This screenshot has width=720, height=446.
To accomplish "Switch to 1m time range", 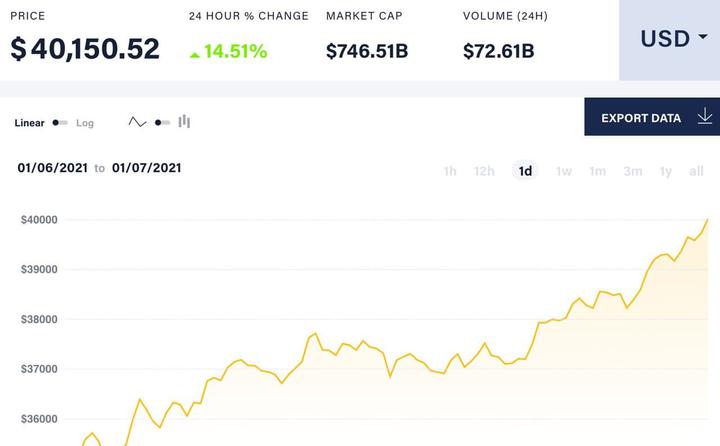I will pyautogui.click(x=597, y=171).
